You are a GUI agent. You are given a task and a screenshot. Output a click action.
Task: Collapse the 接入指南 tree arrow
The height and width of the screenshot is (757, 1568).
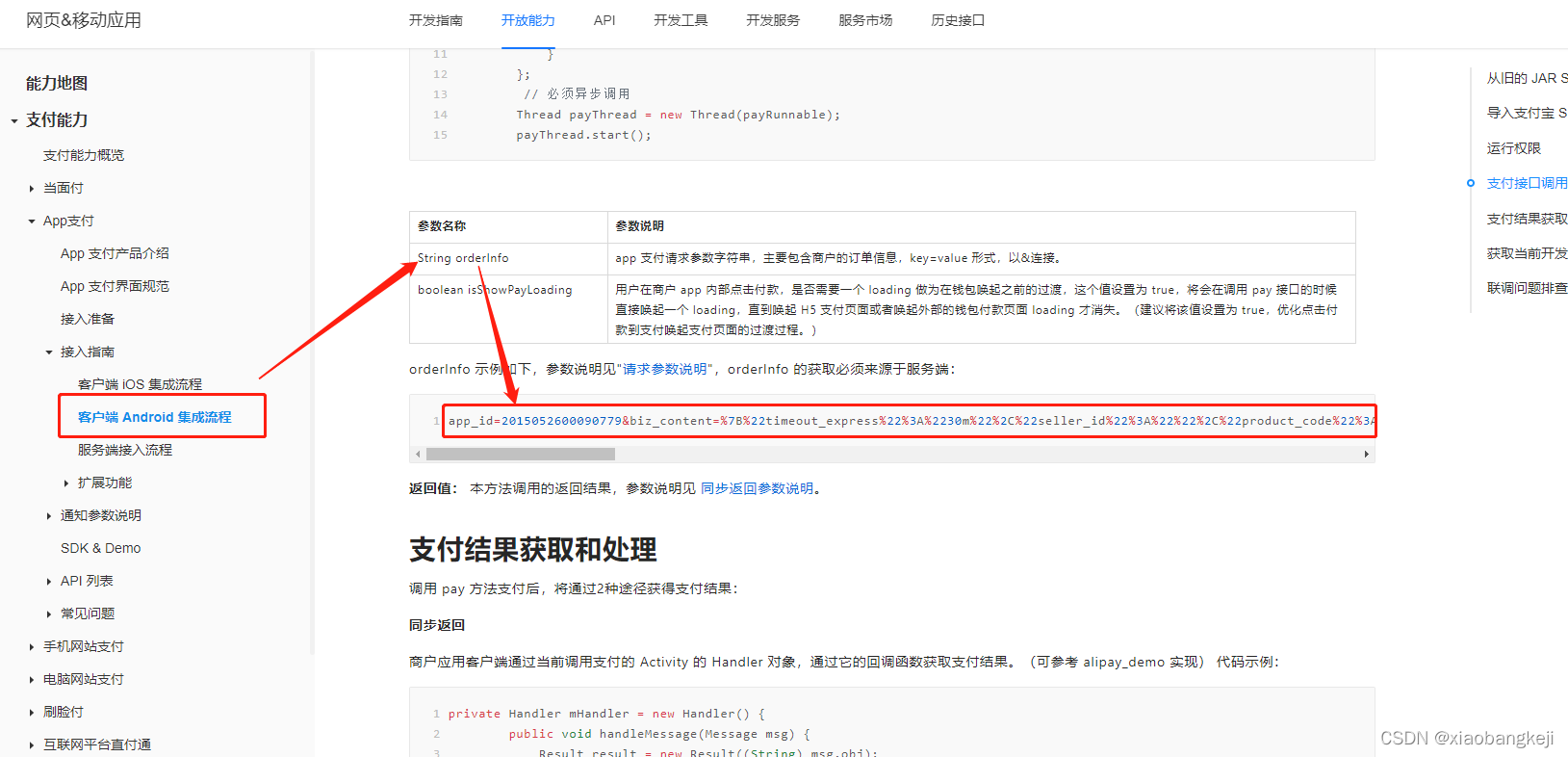click(x=49, y=352)
